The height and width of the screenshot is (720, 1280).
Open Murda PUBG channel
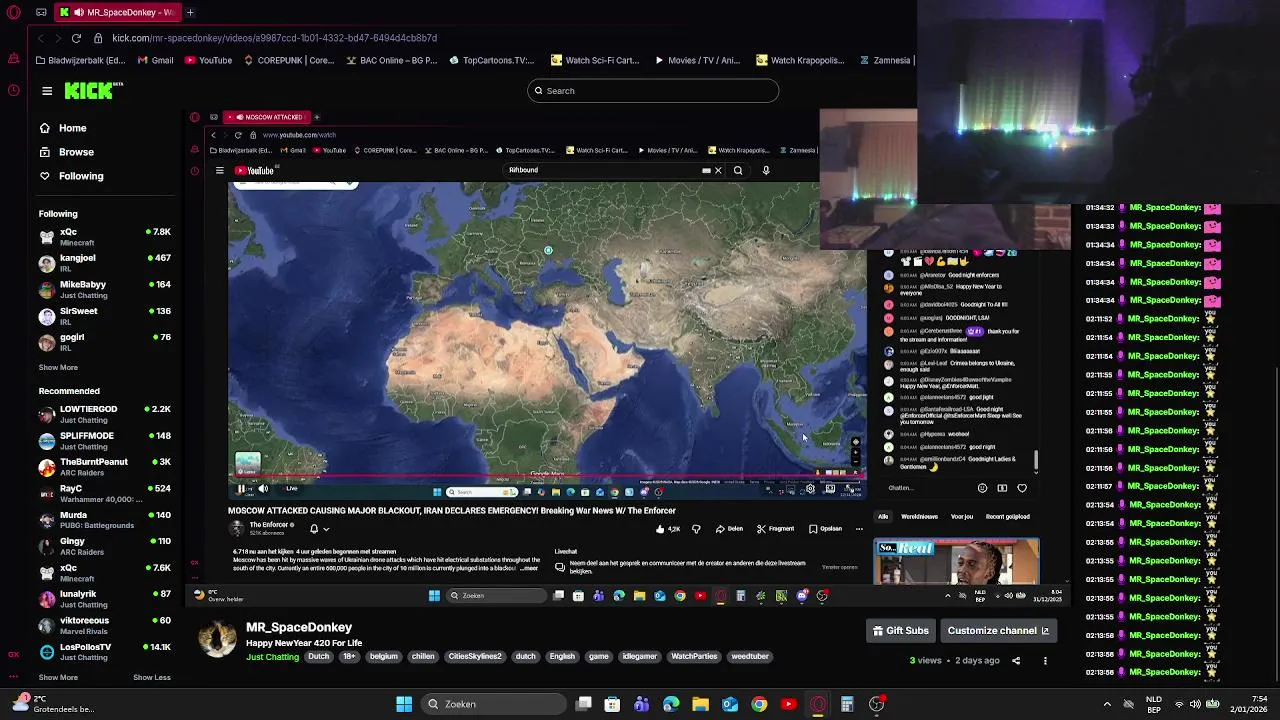pyautogui.click(x=105, y=520)
